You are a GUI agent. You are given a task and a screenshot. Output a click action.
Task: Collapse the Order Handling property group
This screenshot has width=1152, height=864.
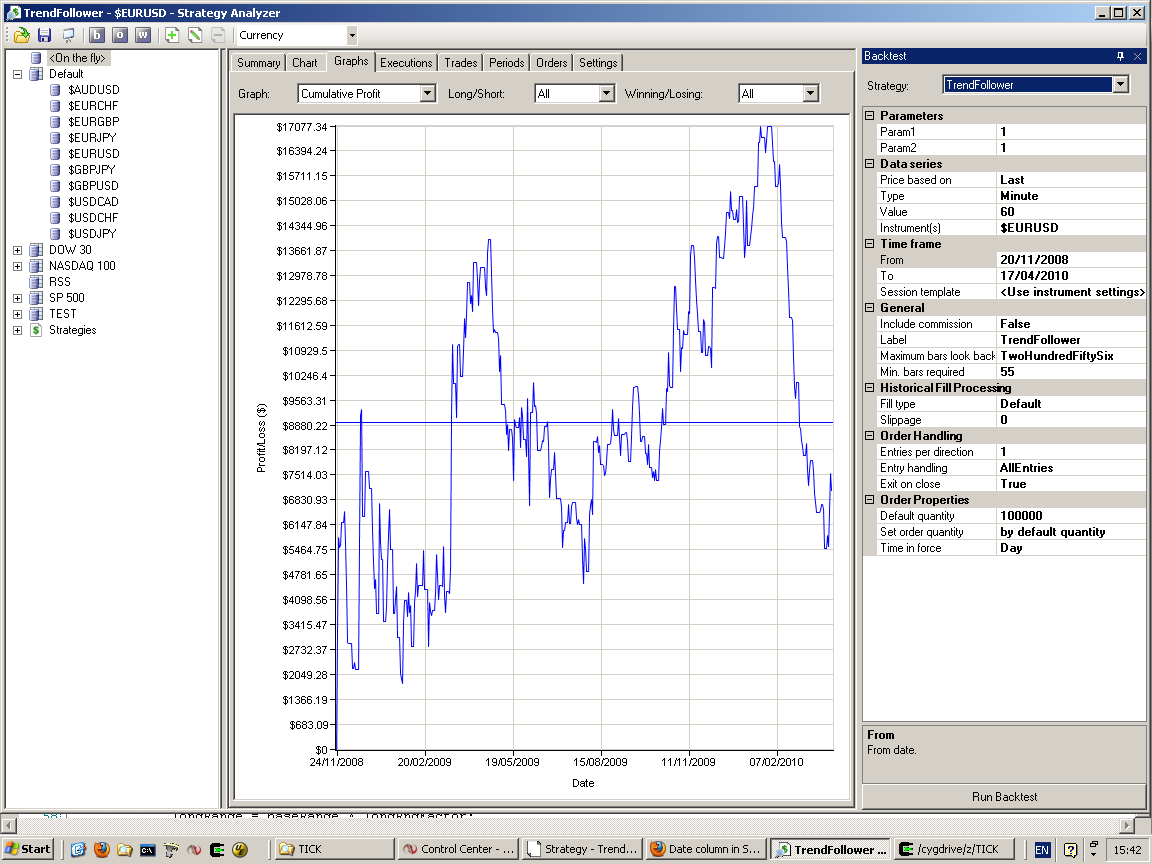[x=869, y=436]
